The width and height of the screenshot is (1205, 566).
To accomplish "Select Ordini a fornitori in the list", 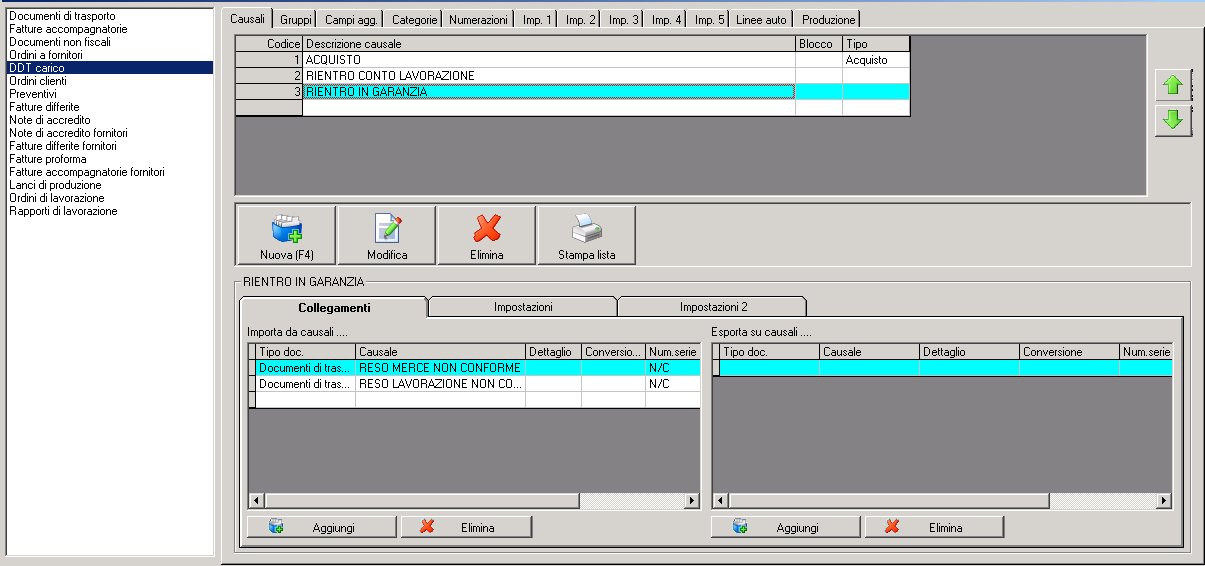I will [110, 54].
